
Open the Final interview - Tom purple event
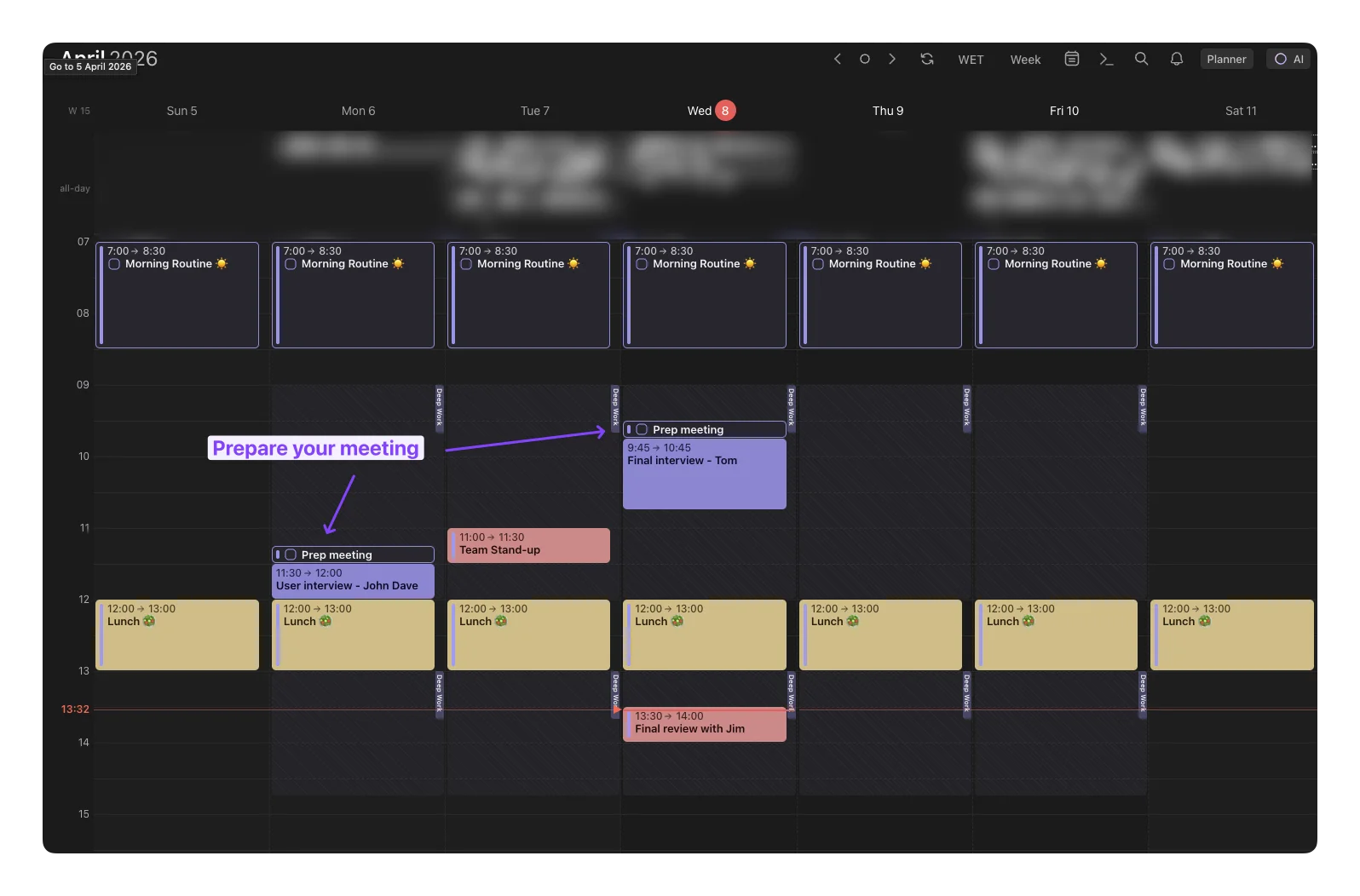point(704,477)
